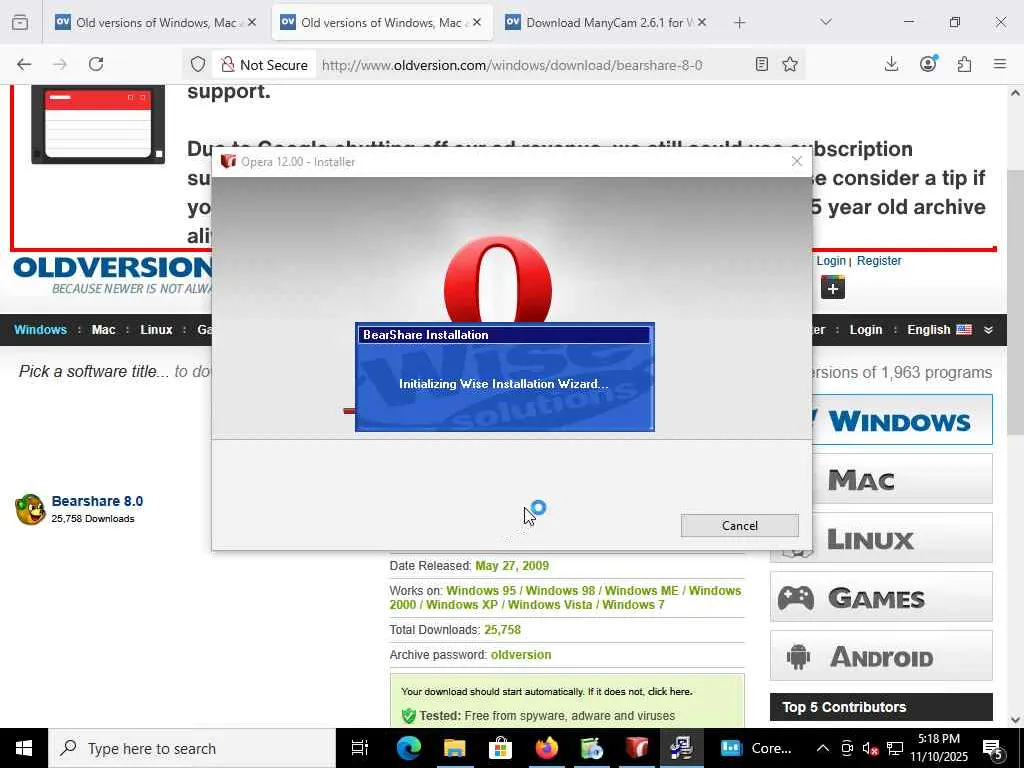Open the notification center with 5 alerts

point(993,749)
